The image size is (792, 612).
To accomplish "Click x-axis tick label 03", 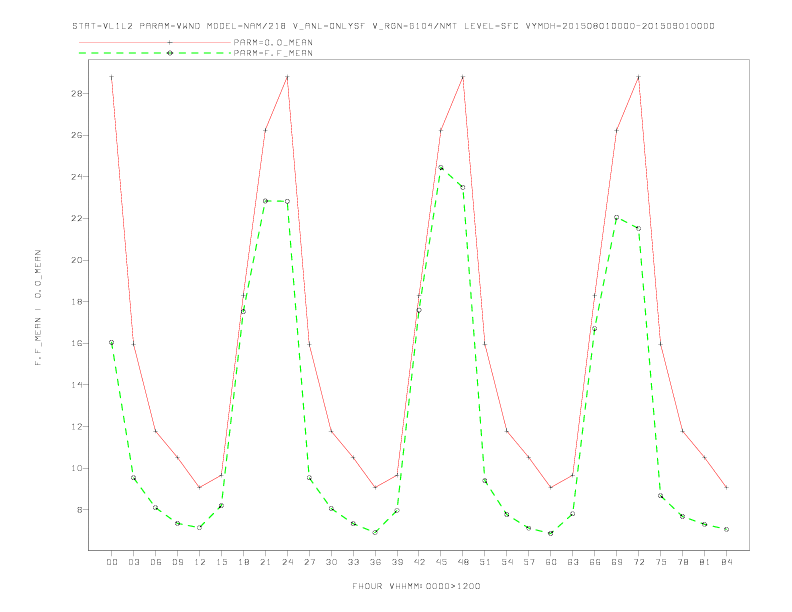I will pyautogui.click(x=133, y=562).
